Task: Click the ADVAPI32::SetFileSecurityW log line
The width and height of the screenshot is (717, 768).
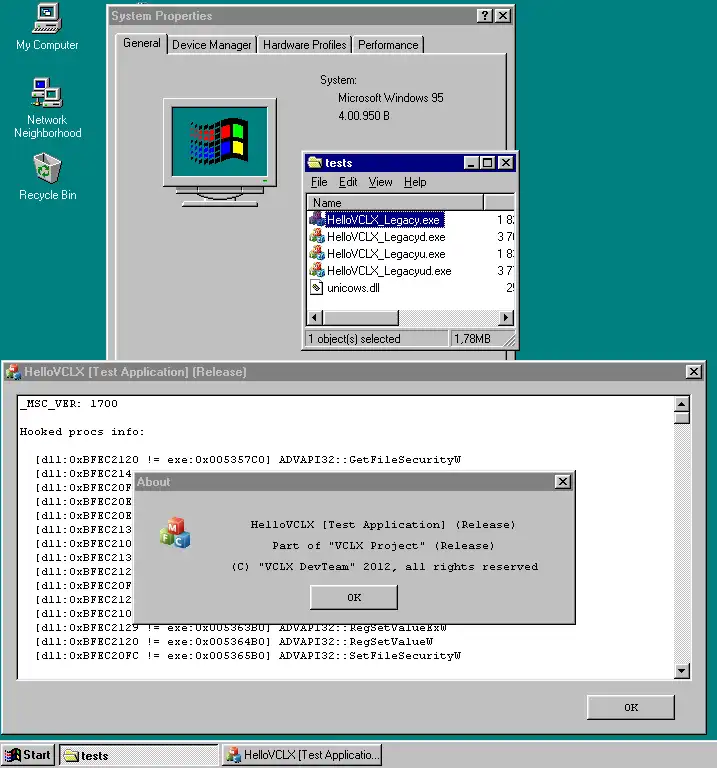Action: tap(248, 656)
